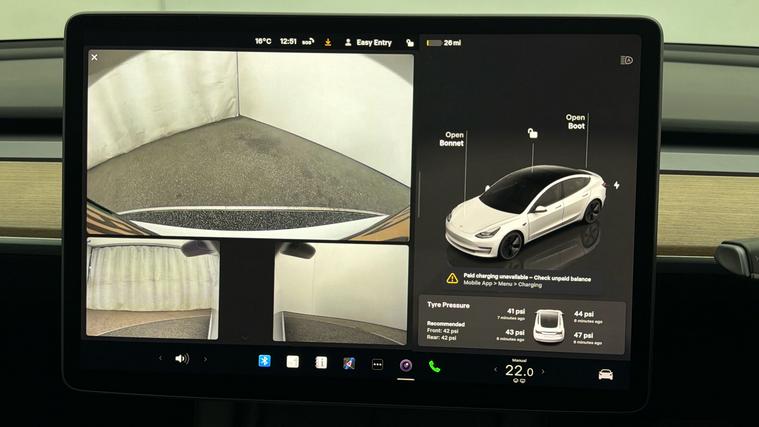Open the all apps three-dots launcher

pyautogui.click(x=377, y=364)
